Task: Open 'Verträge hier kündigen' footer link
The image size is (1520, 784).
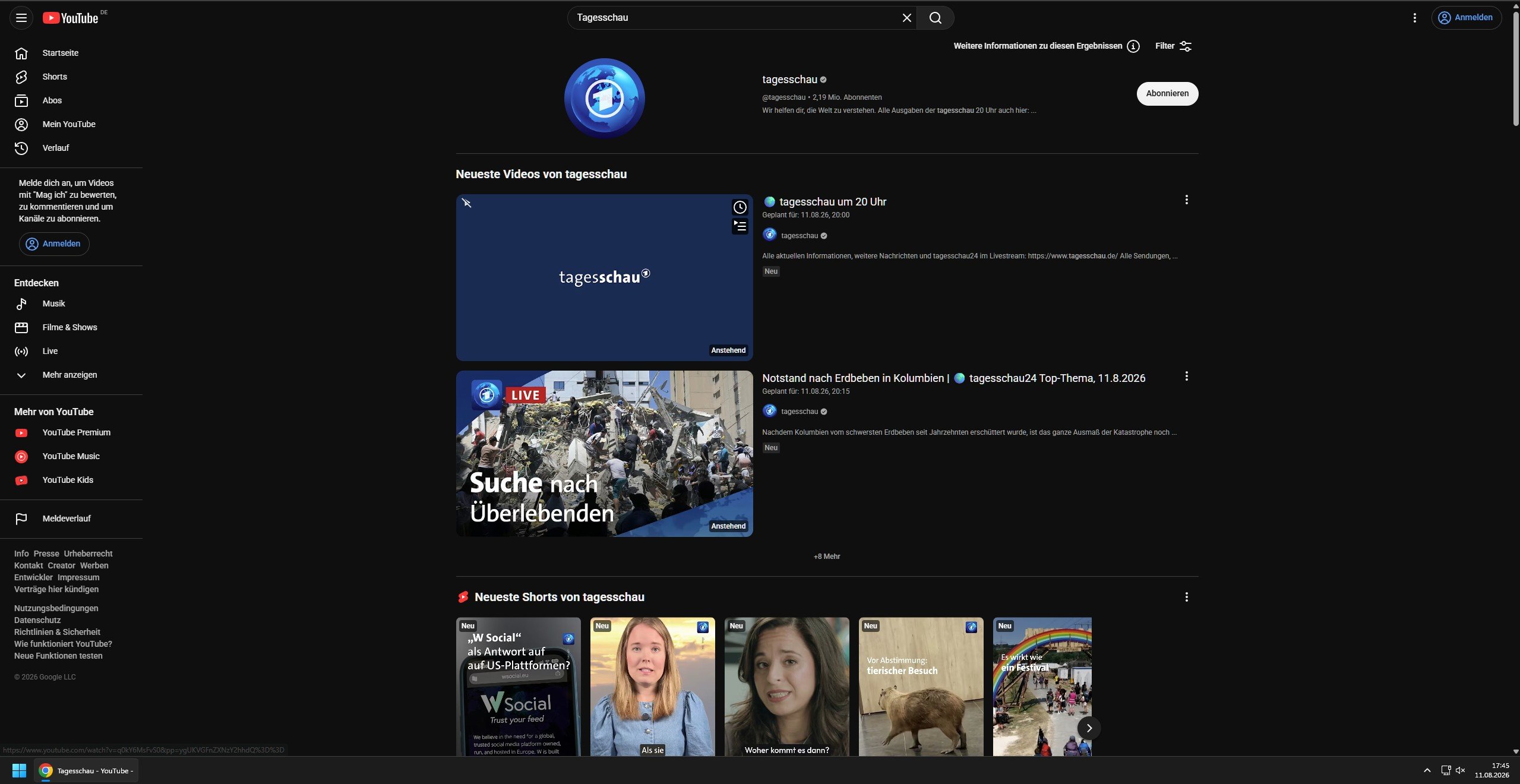Action: coord(56,589)
